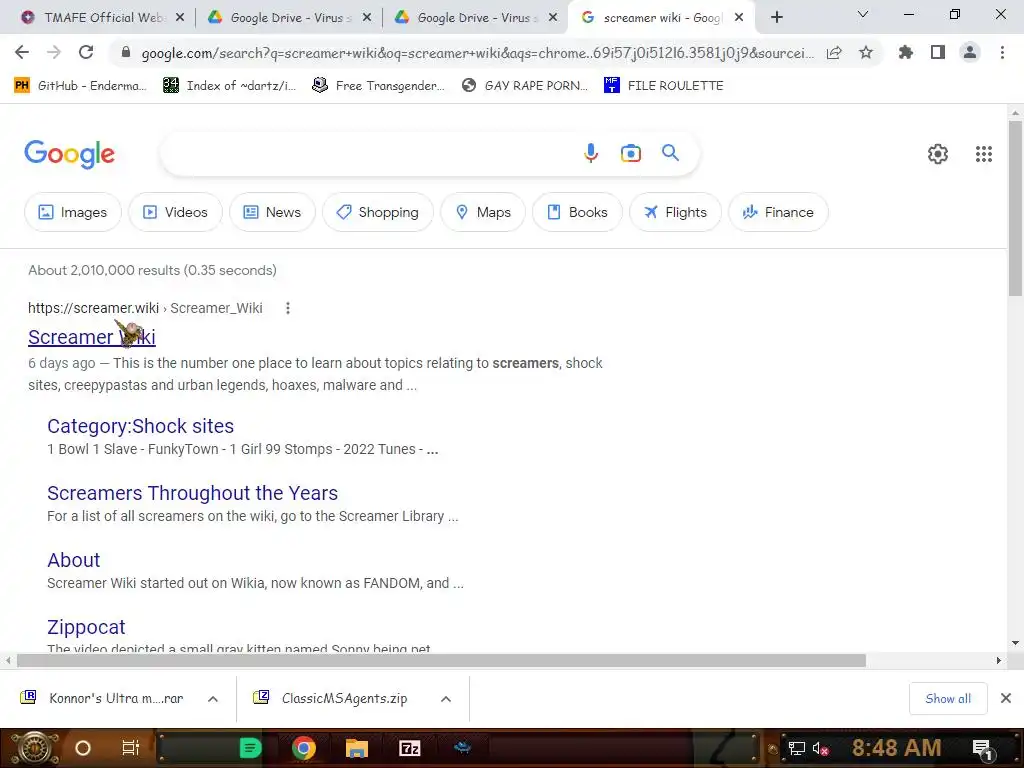Open 7-Zip from the taskbar

pyautogui.click(x=409, y=748)
